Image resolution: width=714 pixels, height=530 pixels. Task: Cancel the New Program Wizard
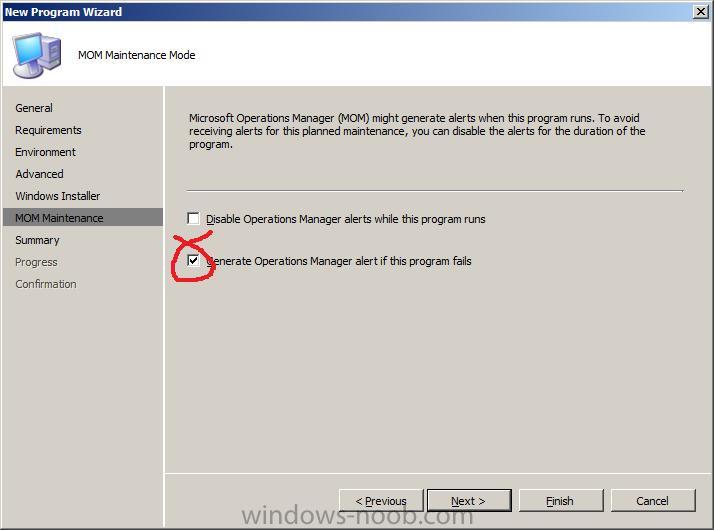point(653,501)
